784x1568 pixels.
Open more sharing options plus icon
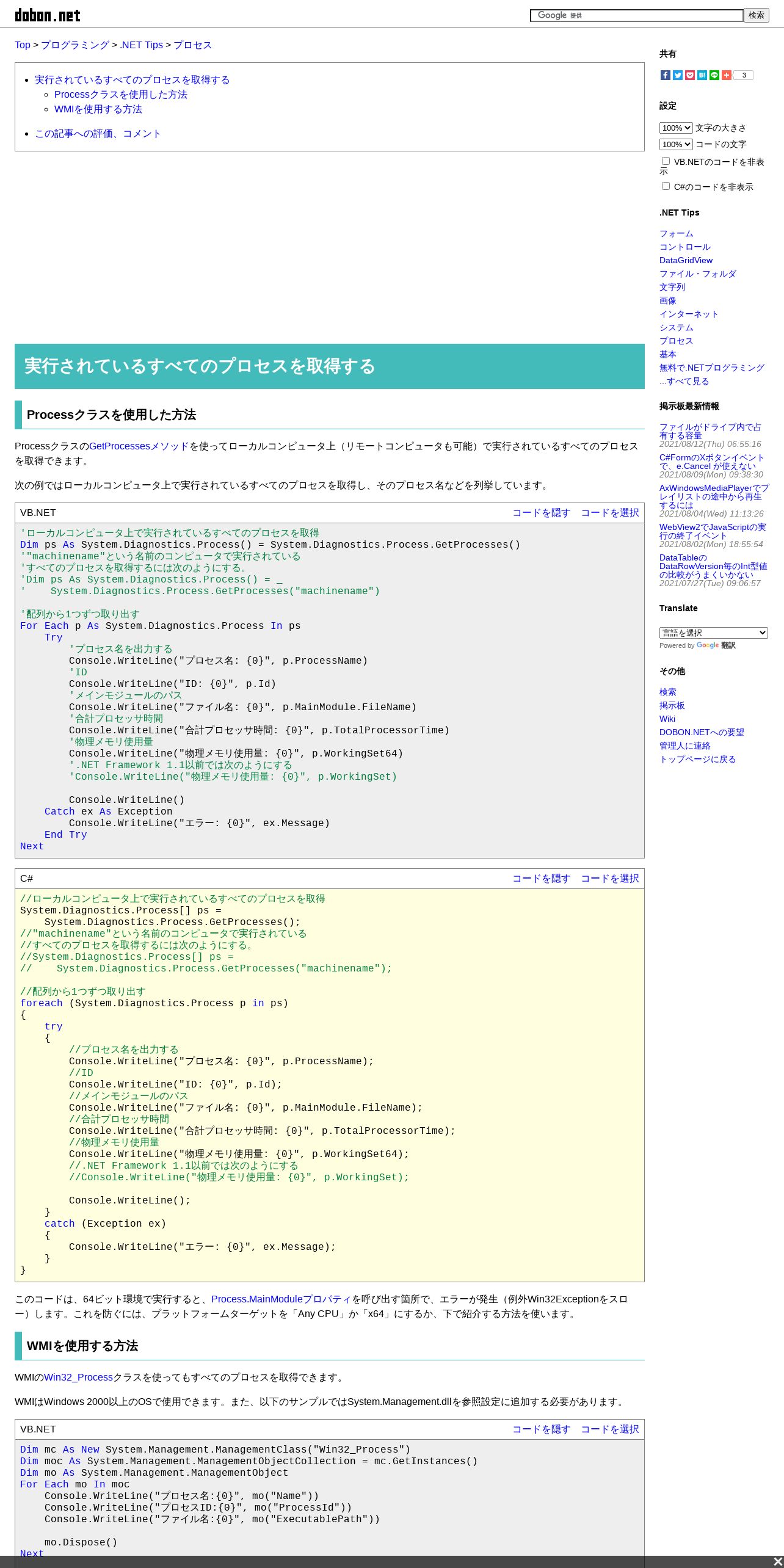(727, 75)
